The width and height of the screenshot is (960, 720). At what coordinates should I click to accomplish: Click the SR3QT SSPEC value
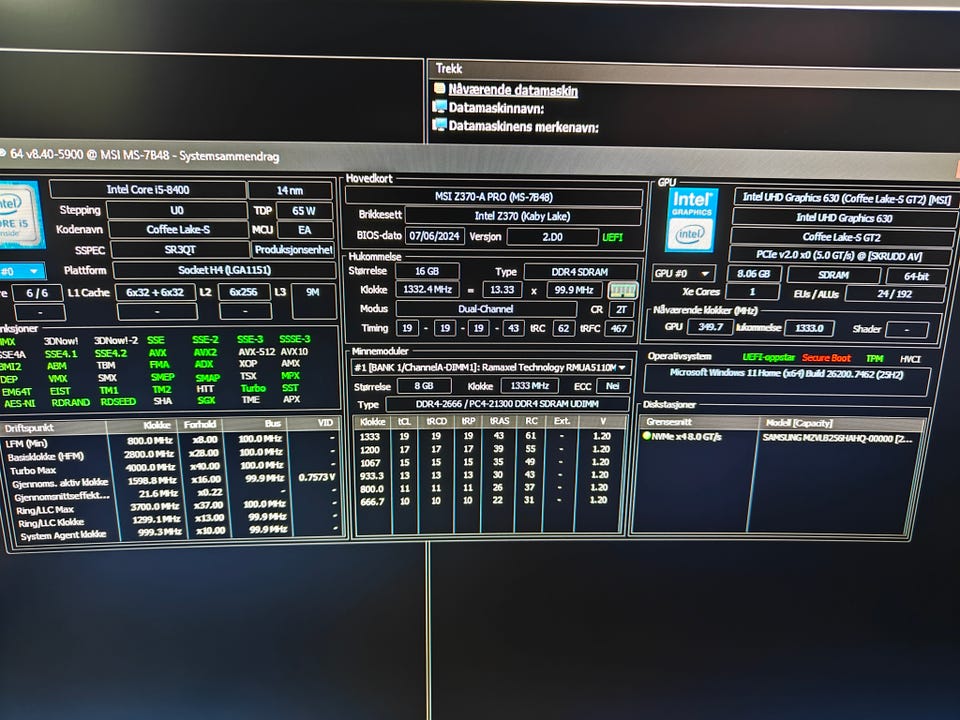tap(179, 250)
